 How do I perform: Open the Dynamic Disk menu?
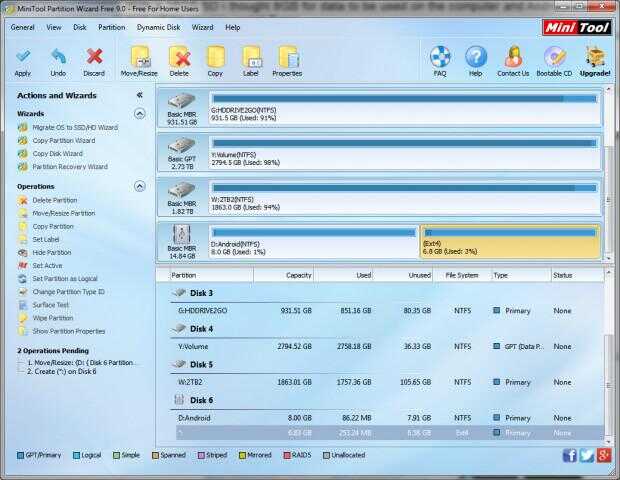click(159, 27)
